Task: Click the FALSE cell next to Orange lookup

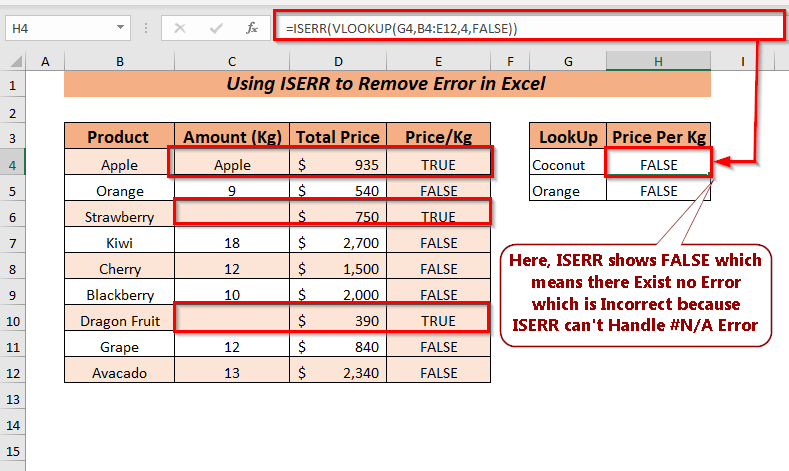Action: (658, 190)
